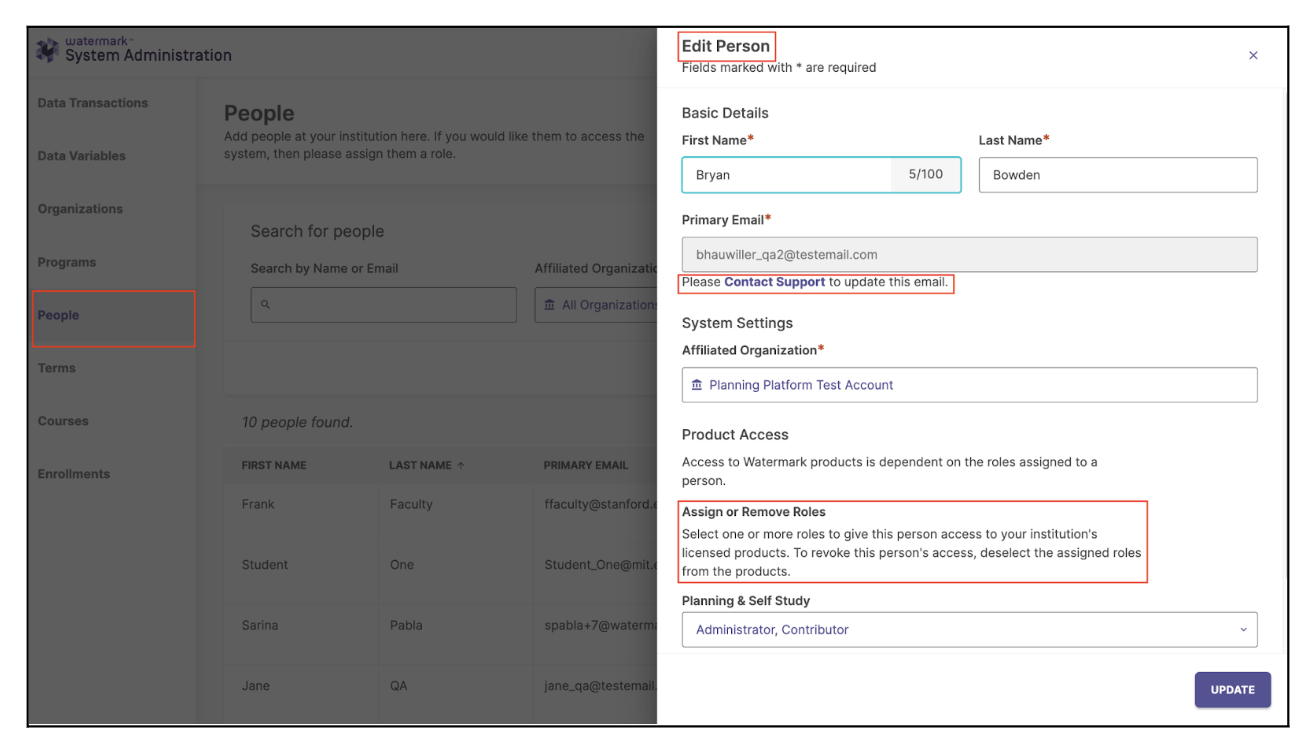The height and width of the screenshot is (740, 1316).
Task: Click the 'System Administration' header title
Action: click(148, 56)
